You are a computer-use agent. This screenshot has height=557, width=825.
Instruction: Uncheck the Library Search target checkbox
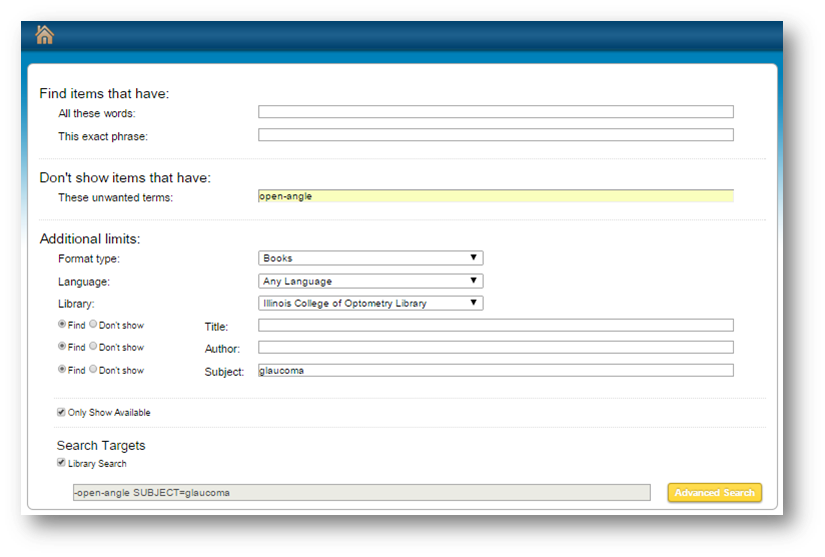click(62, 463)
